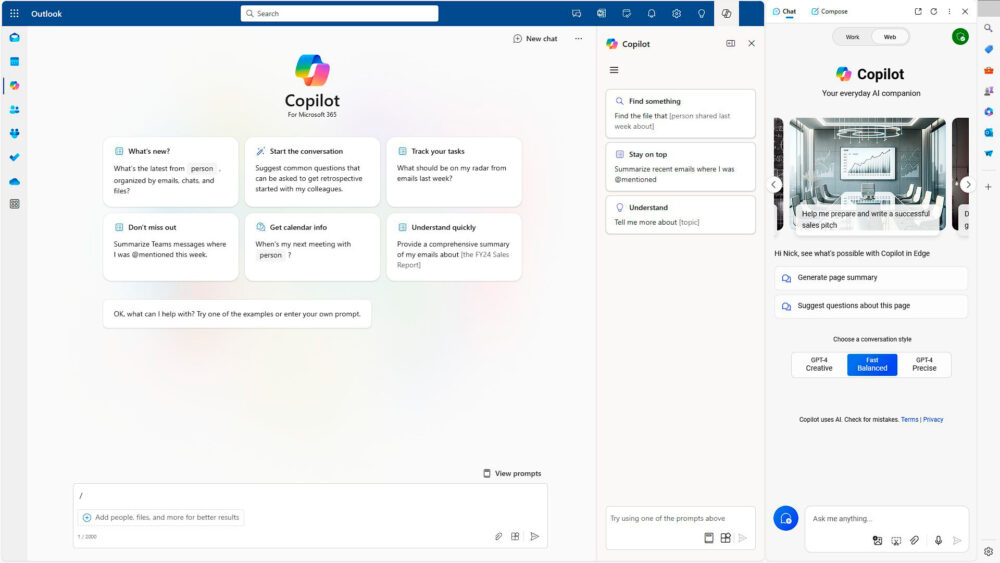Use microphone in Edge Copilot input
This screenshot has height=563, width=1000.
coord(938,541)
